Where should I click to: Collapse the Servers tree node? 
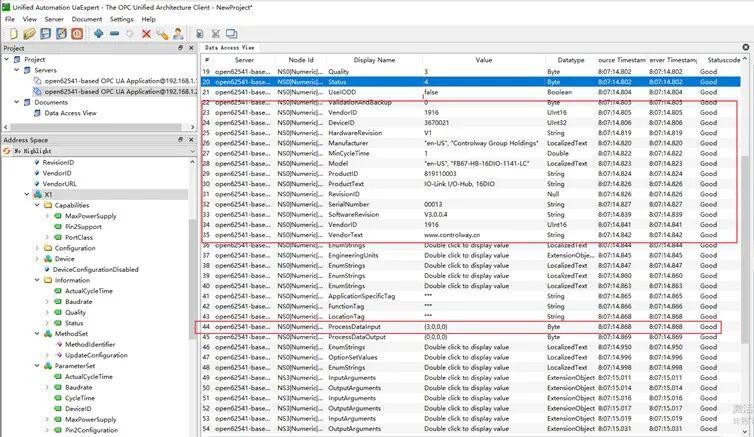point(17,70)
